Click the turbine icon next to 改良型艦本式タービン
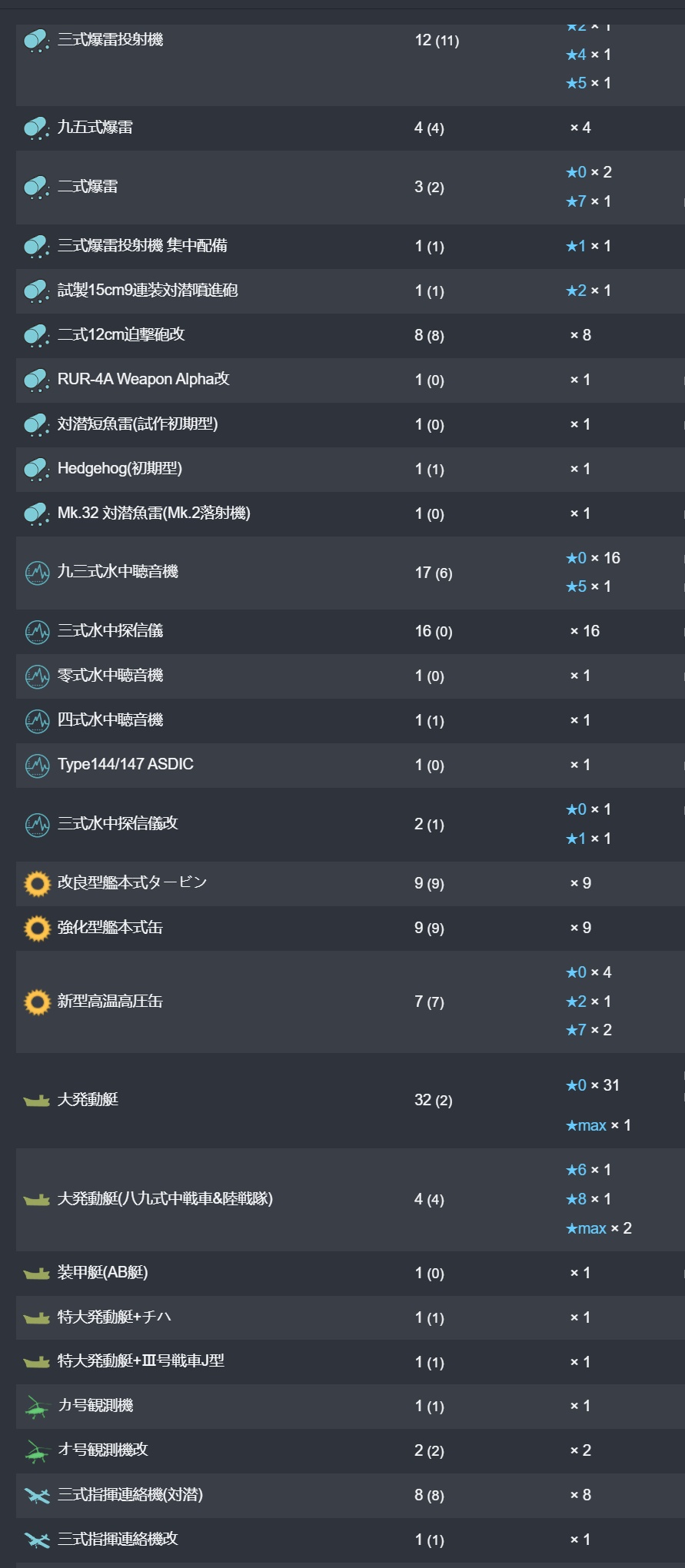The image size is (685, 1568). [x=37, y=884]
